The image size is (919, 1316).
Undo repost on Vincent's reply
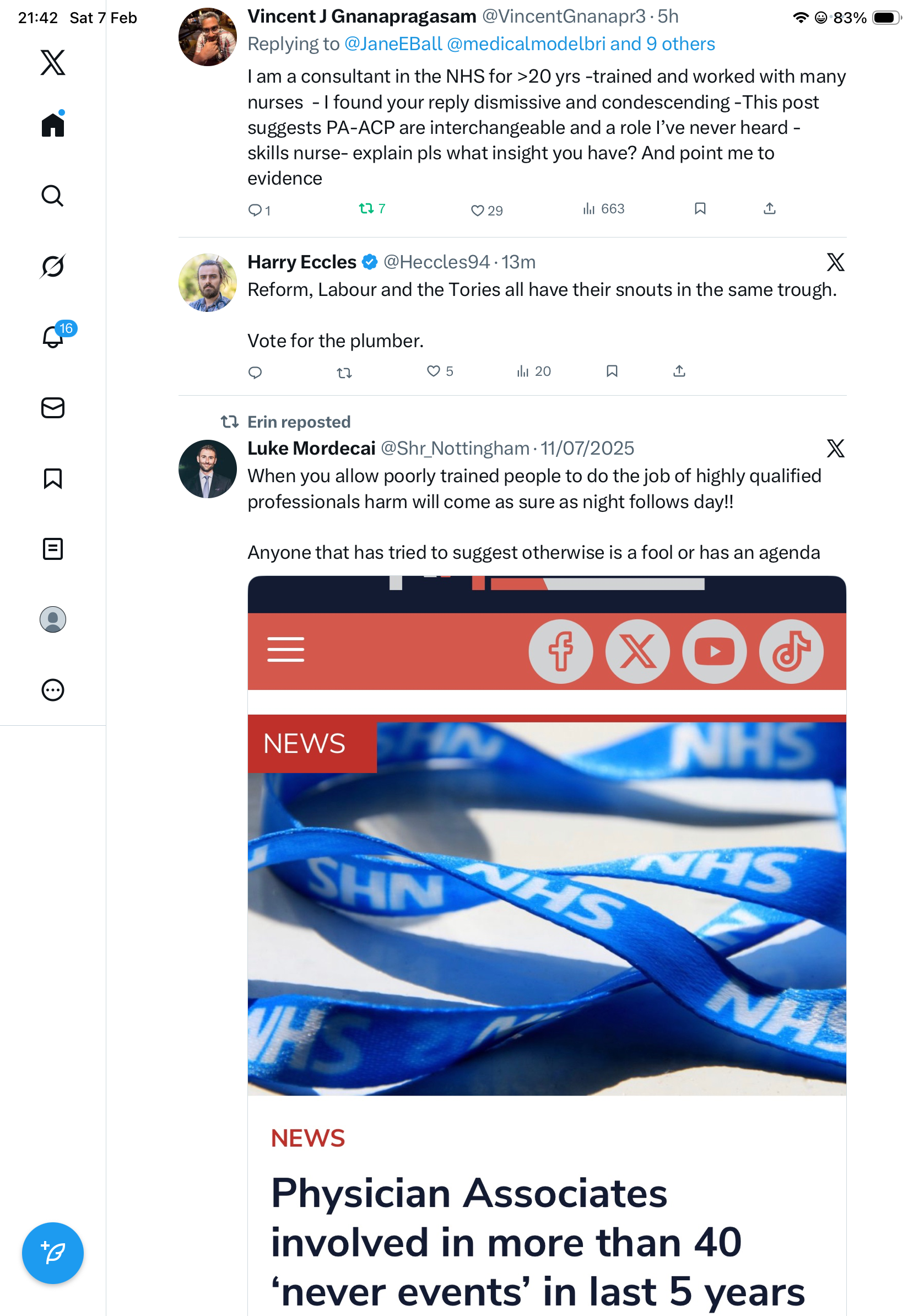tap(366, 209)
